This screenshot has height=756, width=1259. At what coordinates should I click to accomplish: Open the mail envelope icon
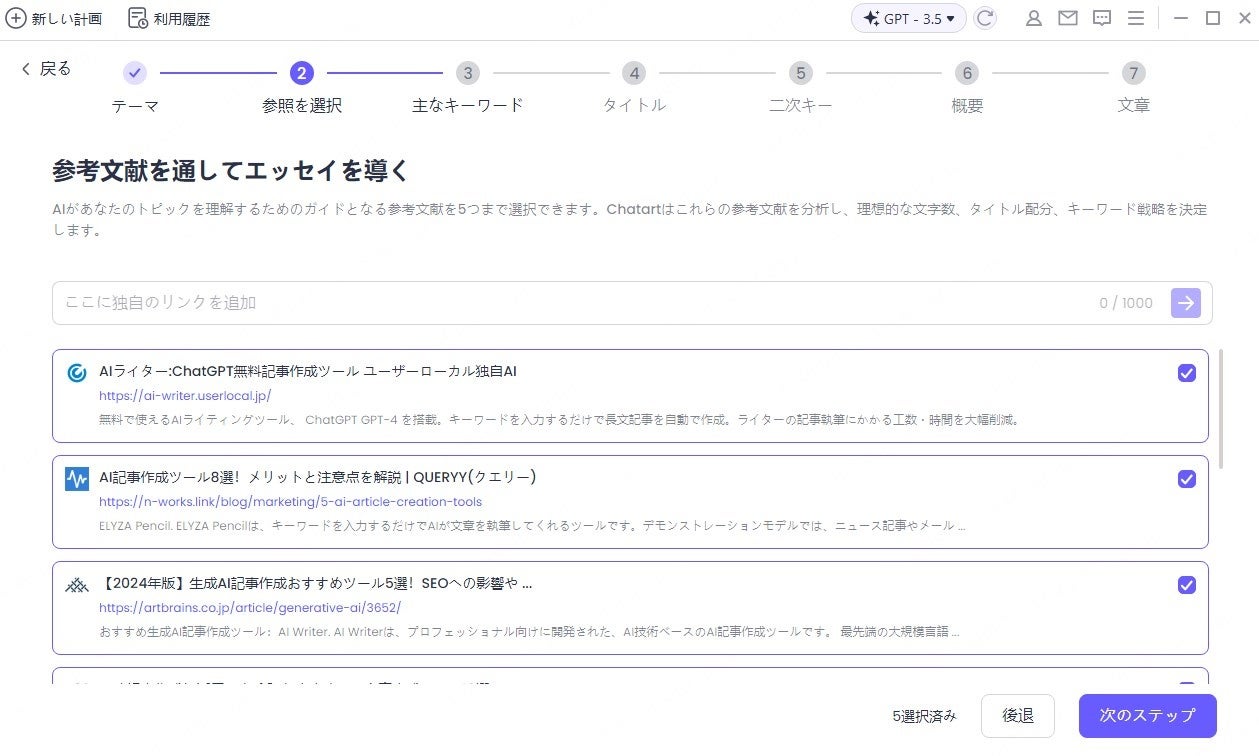click(x=1068, y=18)
